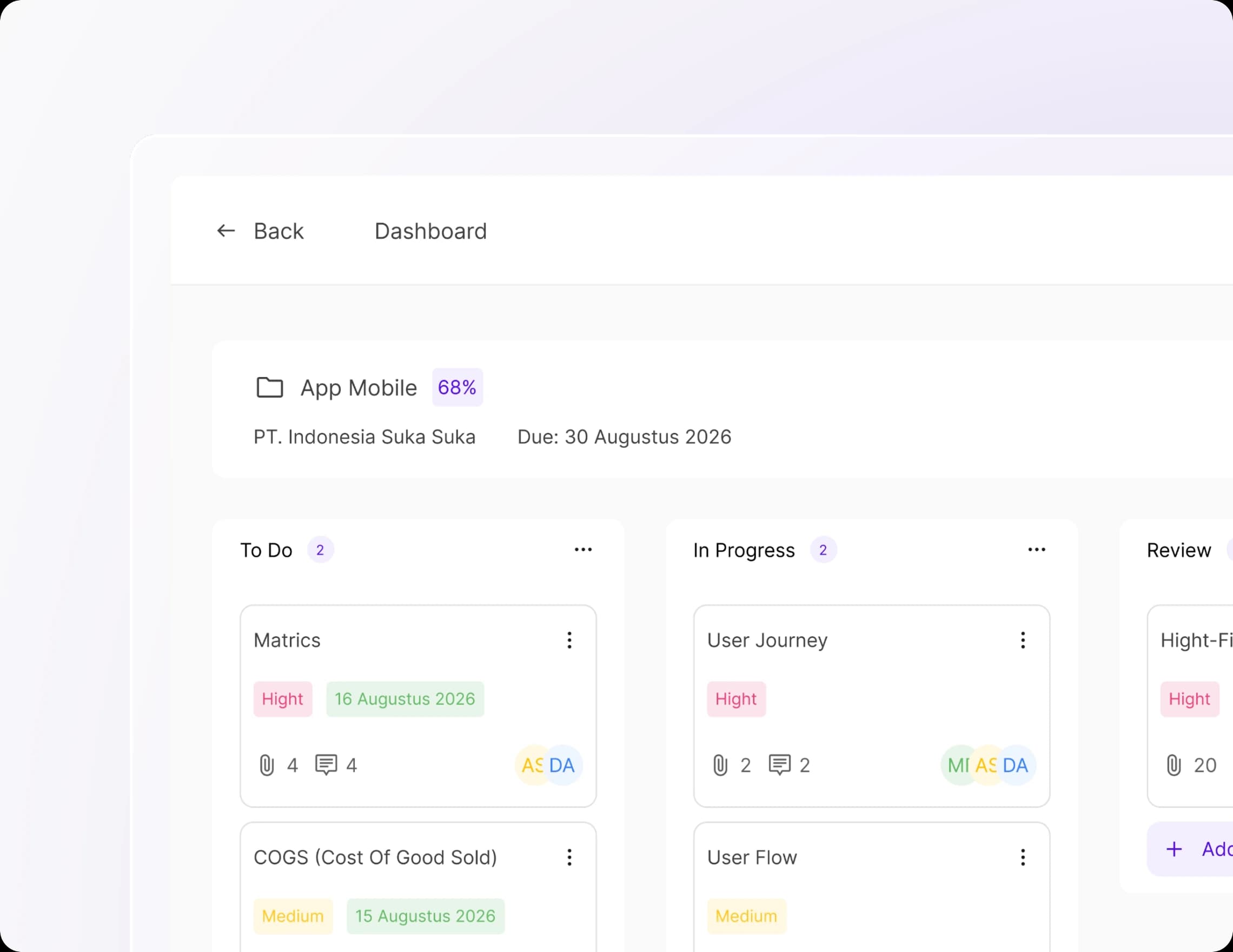This screenshot has height=952, width=1233.
Task: Click the back arrow icon
Action: (x=226, y=230)
